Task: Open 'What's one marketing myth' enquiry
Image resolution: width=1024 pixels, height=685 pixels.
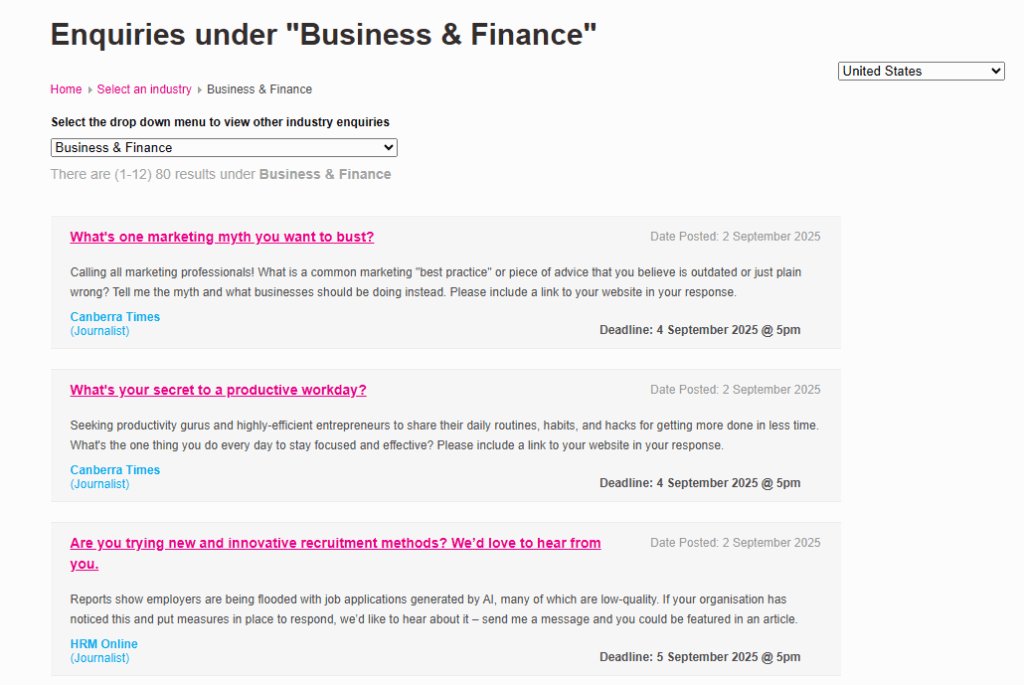Action: pyautogui.click(x=222, y=237)
